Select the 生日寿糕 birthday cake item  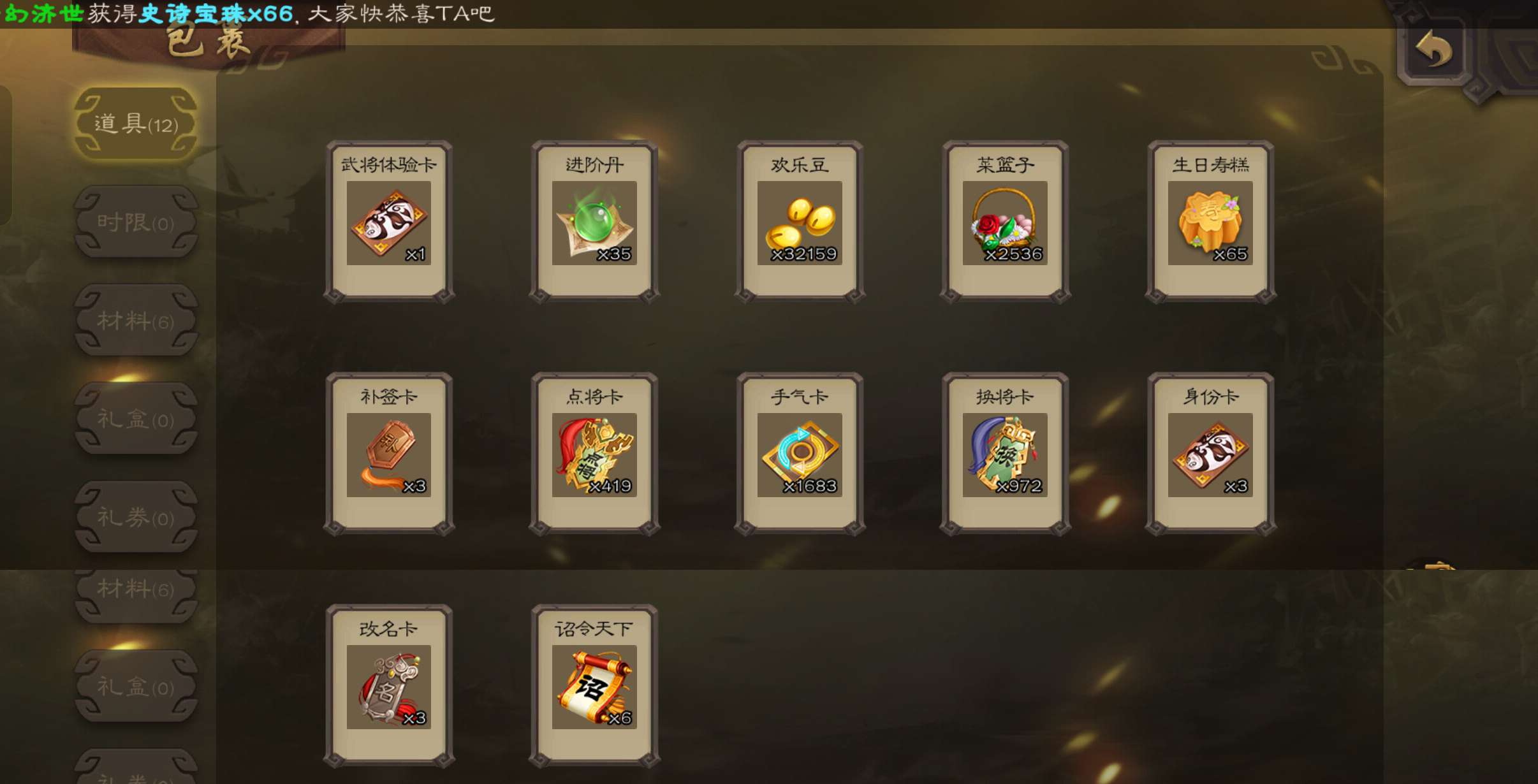click(1210, 222)
